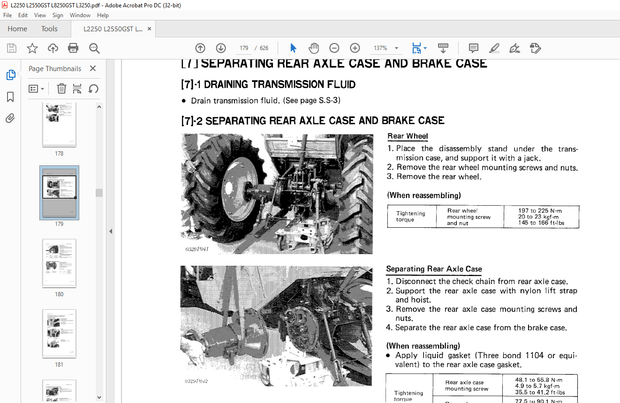Open the File menu

click(x=8, y=15)
